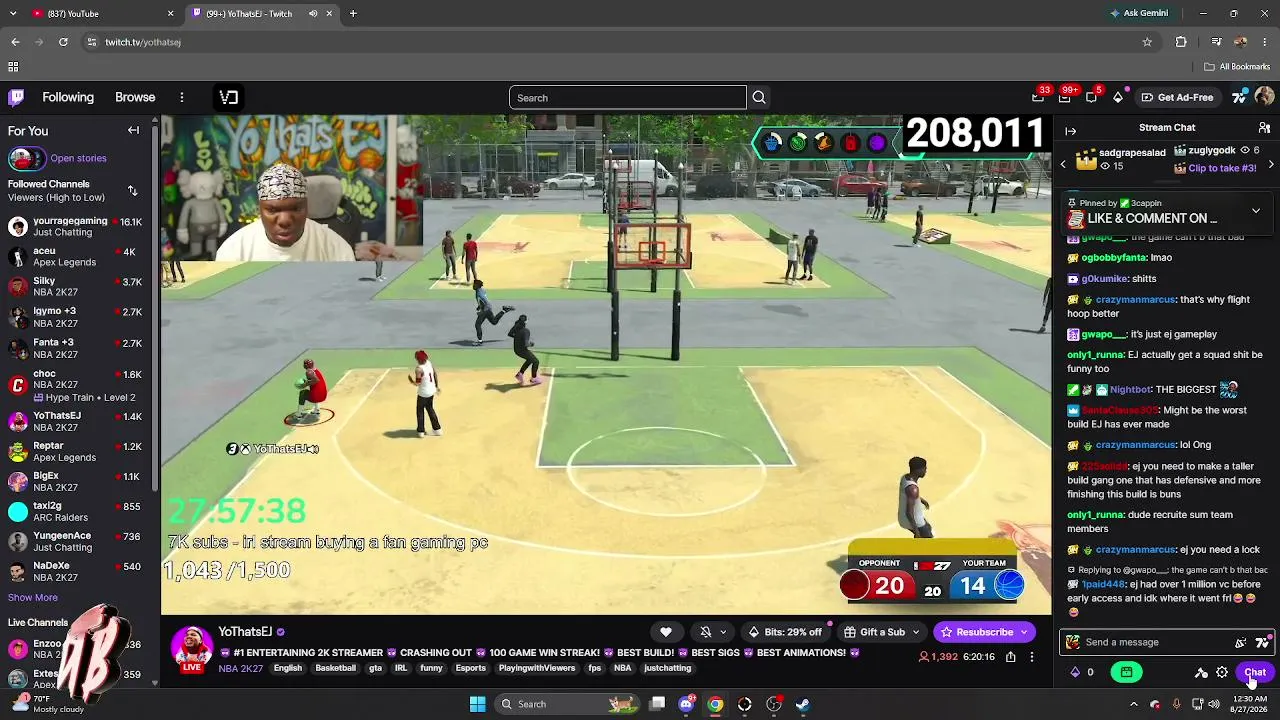Open channel points rewards green button

[1127, 672]
